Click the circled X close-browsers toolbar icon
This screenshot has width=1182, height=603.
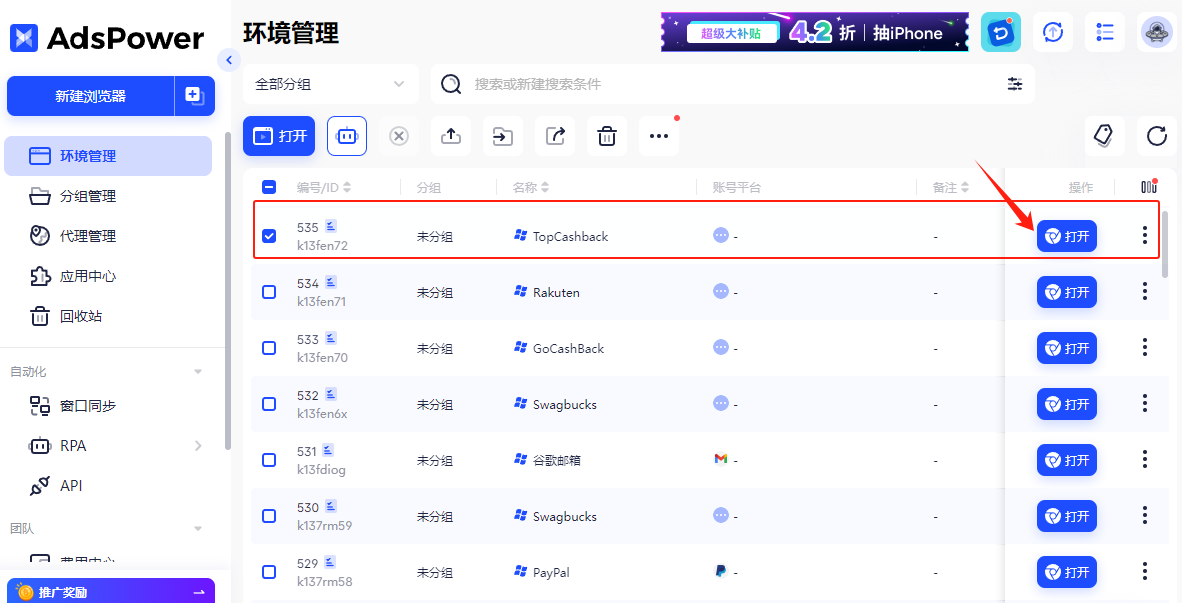pyautogui.click(x=399, y=136)
